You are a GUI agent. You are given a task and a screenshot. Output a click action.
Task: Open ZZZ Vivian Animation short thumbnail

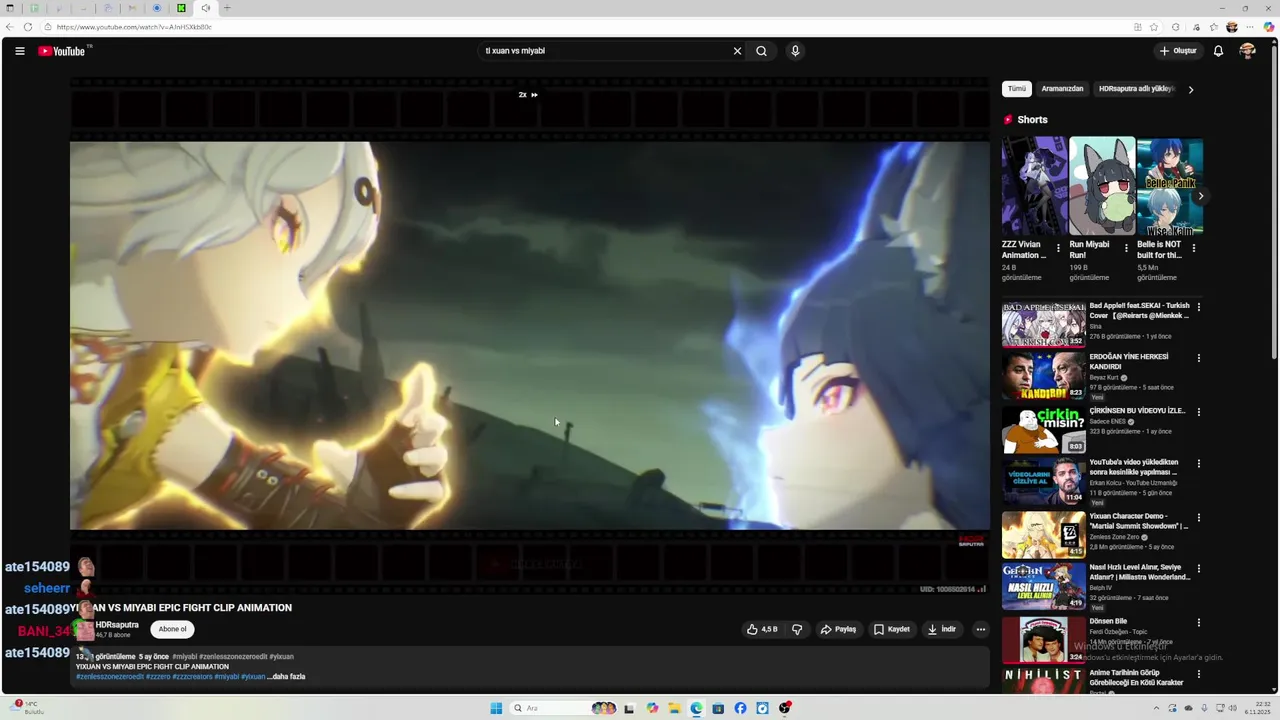click(1035, 186)
